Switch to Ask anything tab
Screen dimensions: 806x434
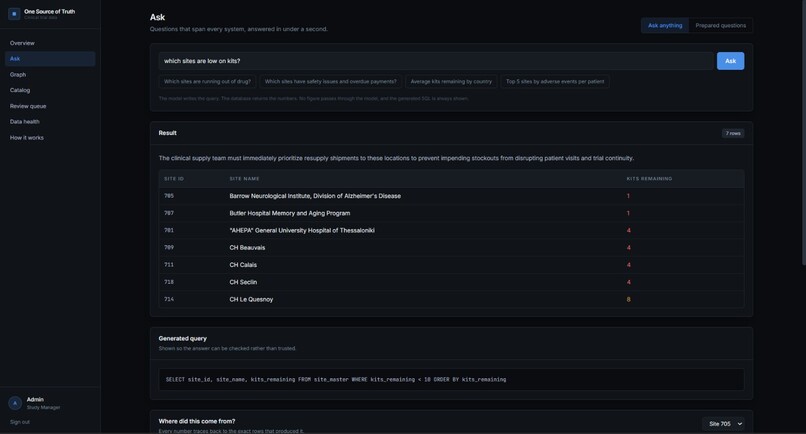[x=665, y=26]
